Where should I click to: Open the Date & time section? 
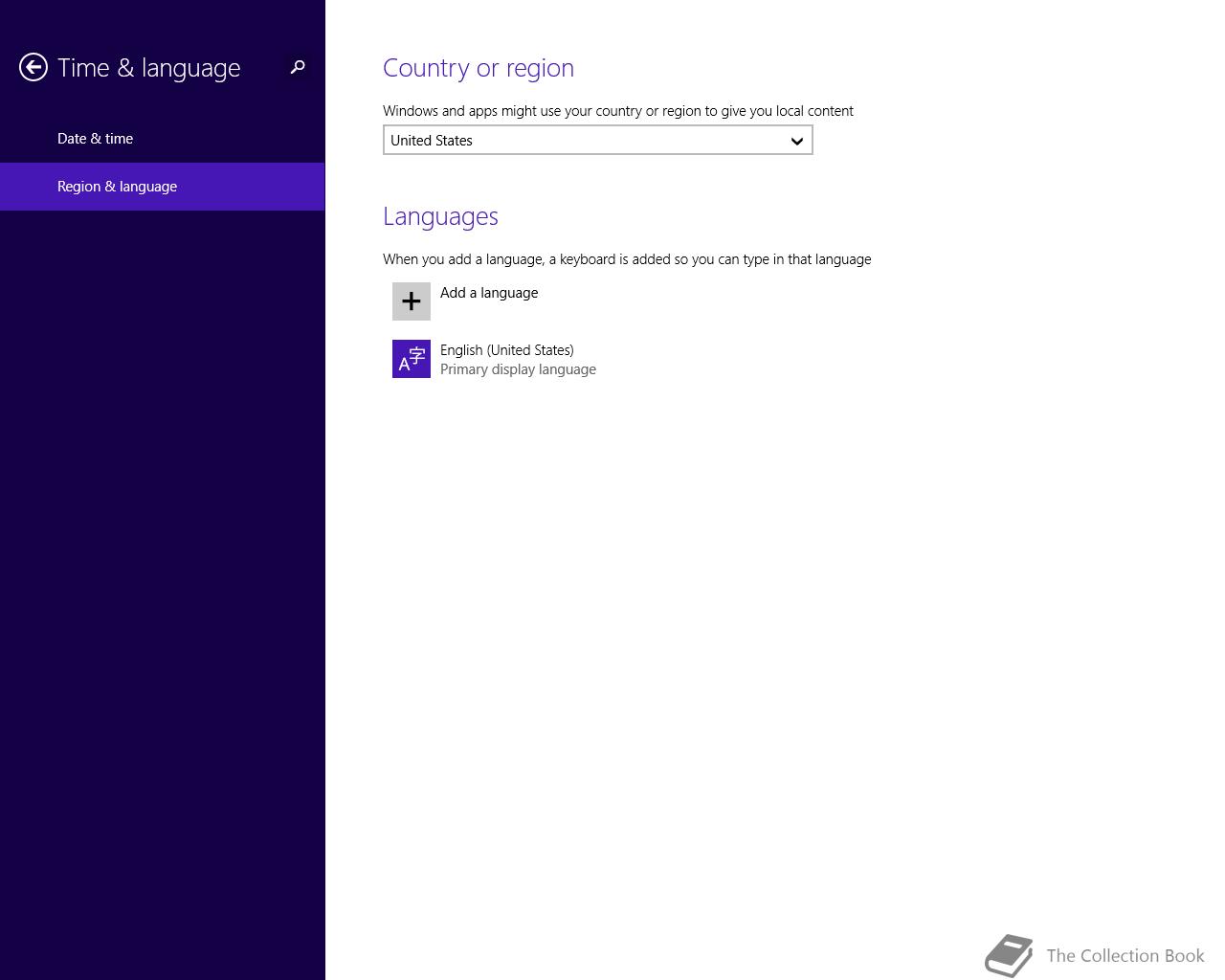162,139
